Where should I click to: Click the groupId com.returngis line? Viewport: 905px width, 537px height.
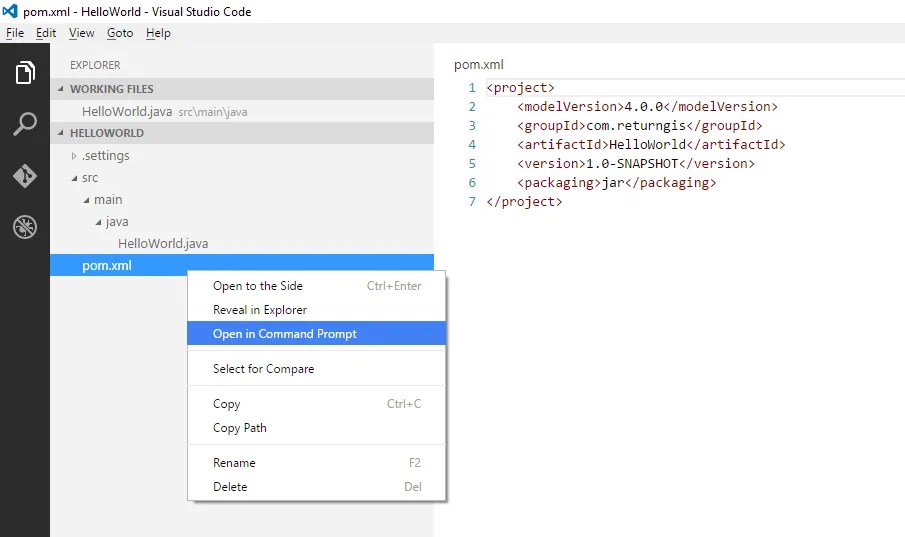click(x=640, y=126)
